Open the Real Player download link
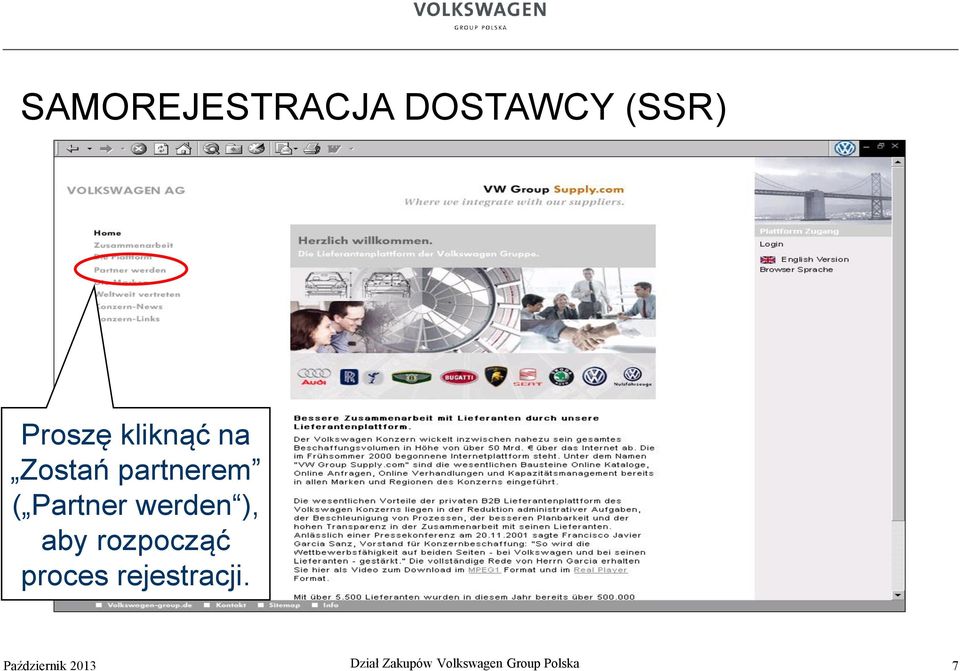Image resolution: width=960 pixels, height=671 pixels. tap(600, 570)
